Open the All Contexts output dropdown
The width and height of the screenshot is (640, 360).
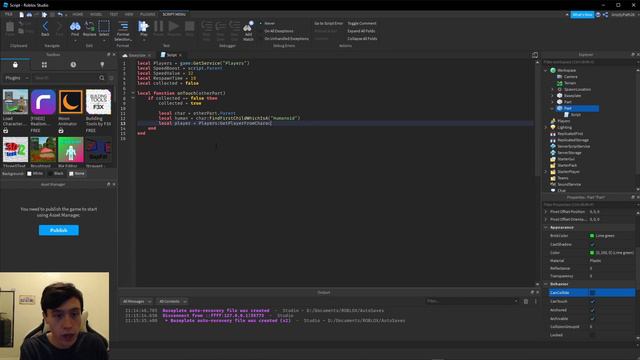(173, 301)
